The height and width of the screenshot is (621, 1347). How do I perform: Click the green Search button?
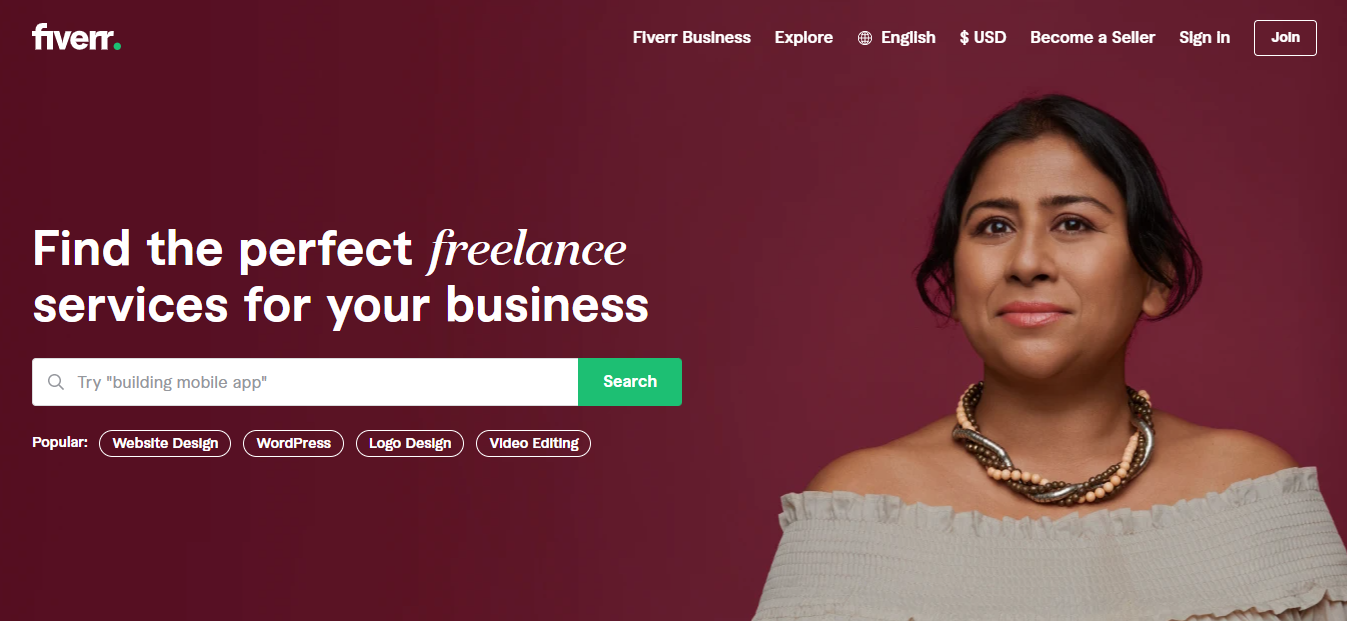630,382
